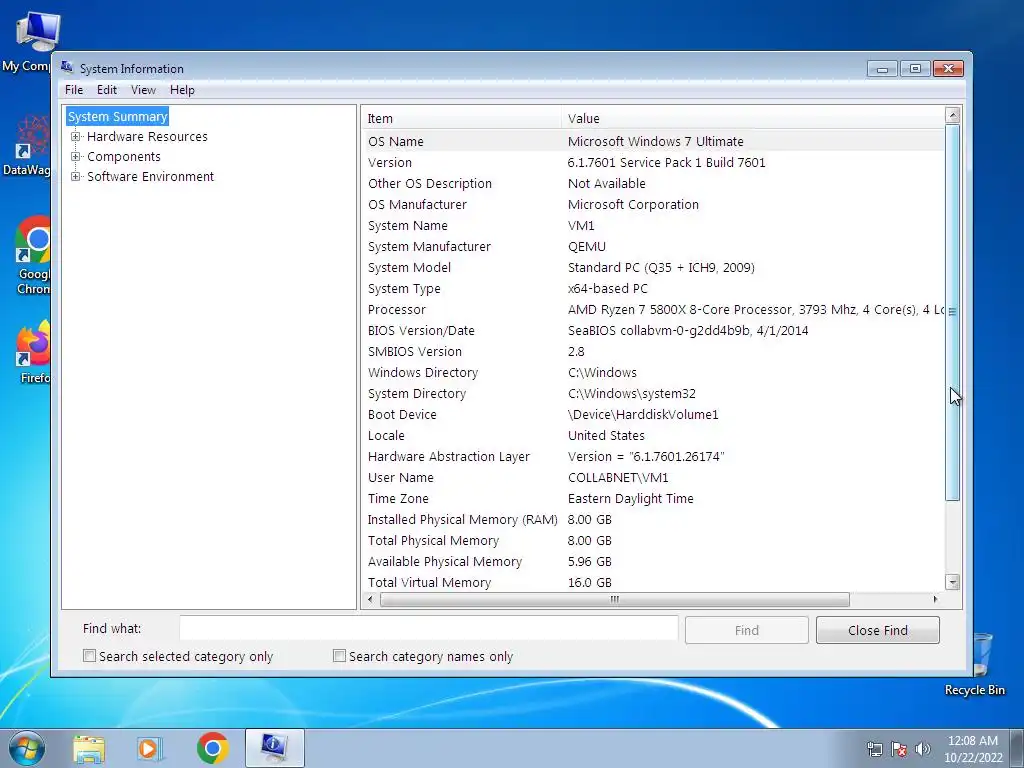The height and width of the screenshot is (768, 1024).
Task: Select the Total Virtual Memory row
Action: pos(653,582)
